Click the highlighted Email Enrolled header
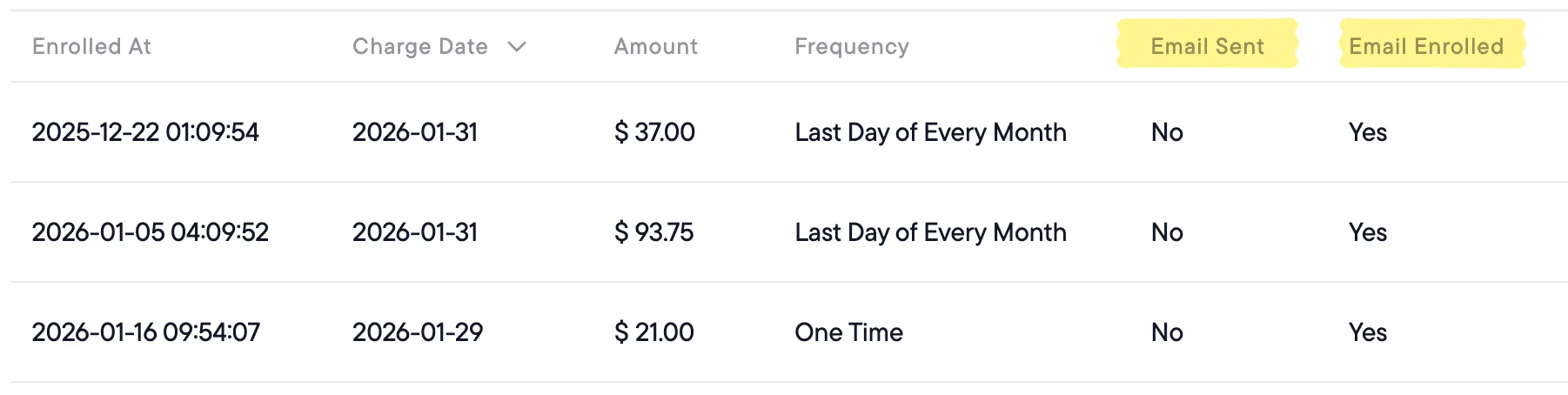The image size is (1568, 395). 1425,47
